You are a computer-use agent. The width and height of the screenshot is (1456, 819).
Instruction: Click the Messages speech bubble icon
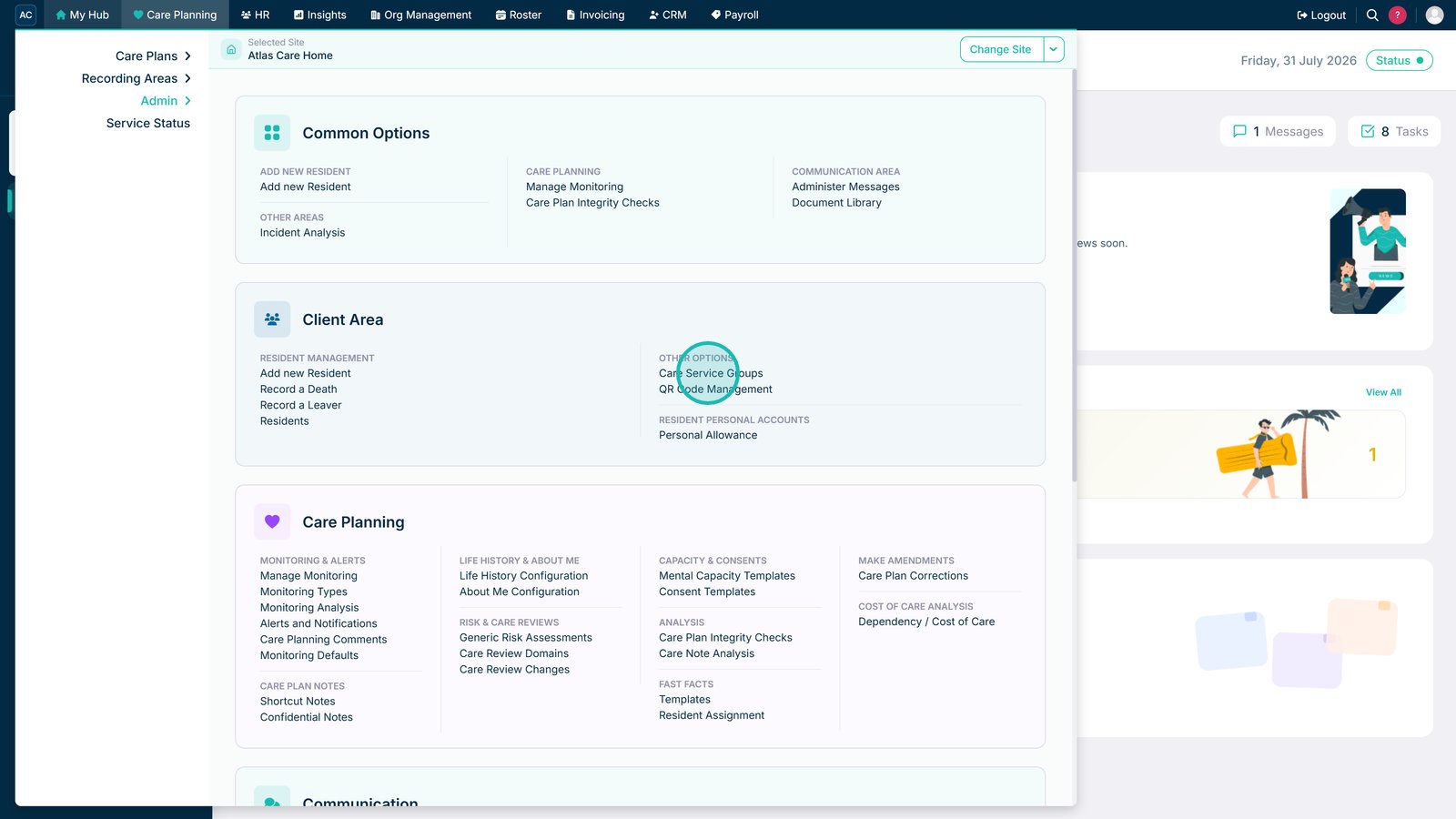(x=1239, y=131)
